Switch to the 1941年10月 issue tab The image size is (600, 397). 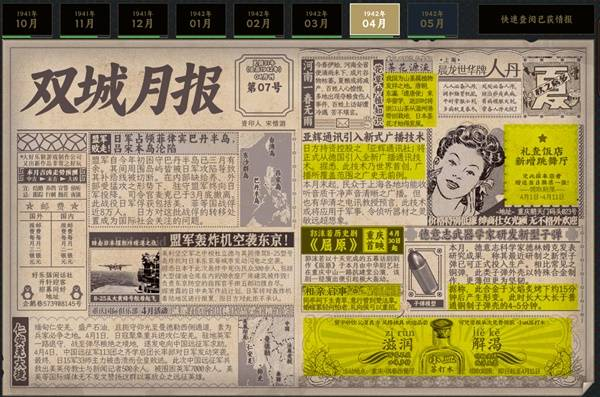coord(26,20)
